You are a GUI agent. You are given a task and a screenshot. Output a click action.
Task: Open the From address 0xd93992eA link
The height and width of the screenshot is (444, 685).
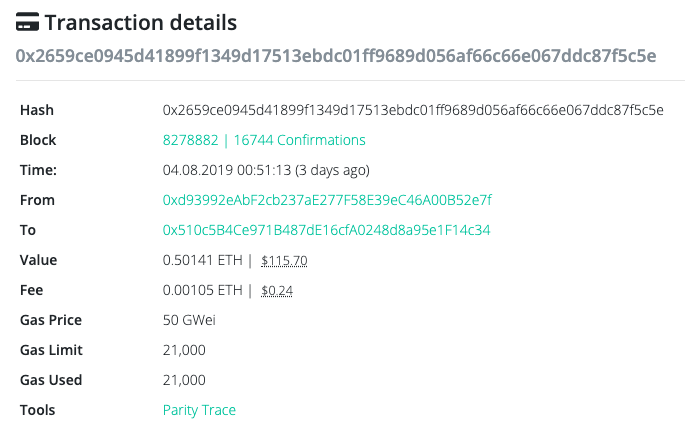click(x=327, y=200)
